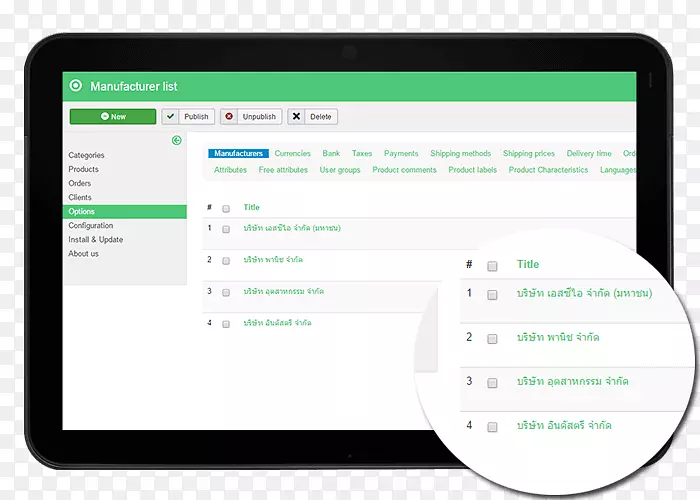Switch to Shipping methods tab
The height and width of the screenshot is (500, 700).
[461, 153]
